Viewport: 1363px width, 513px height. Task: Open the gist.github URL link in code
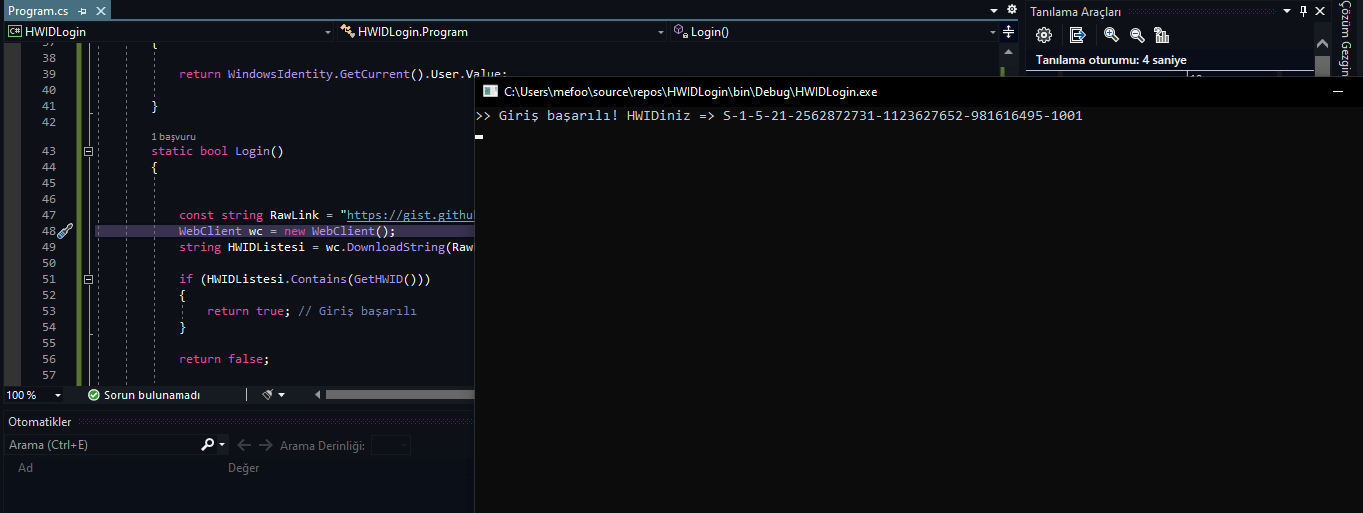point(410,215)
